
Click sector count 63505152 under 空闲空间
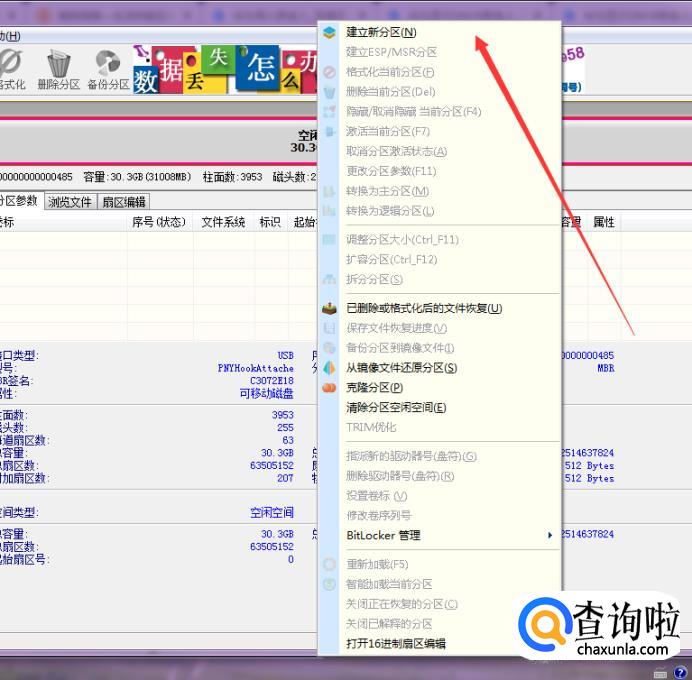271,546
